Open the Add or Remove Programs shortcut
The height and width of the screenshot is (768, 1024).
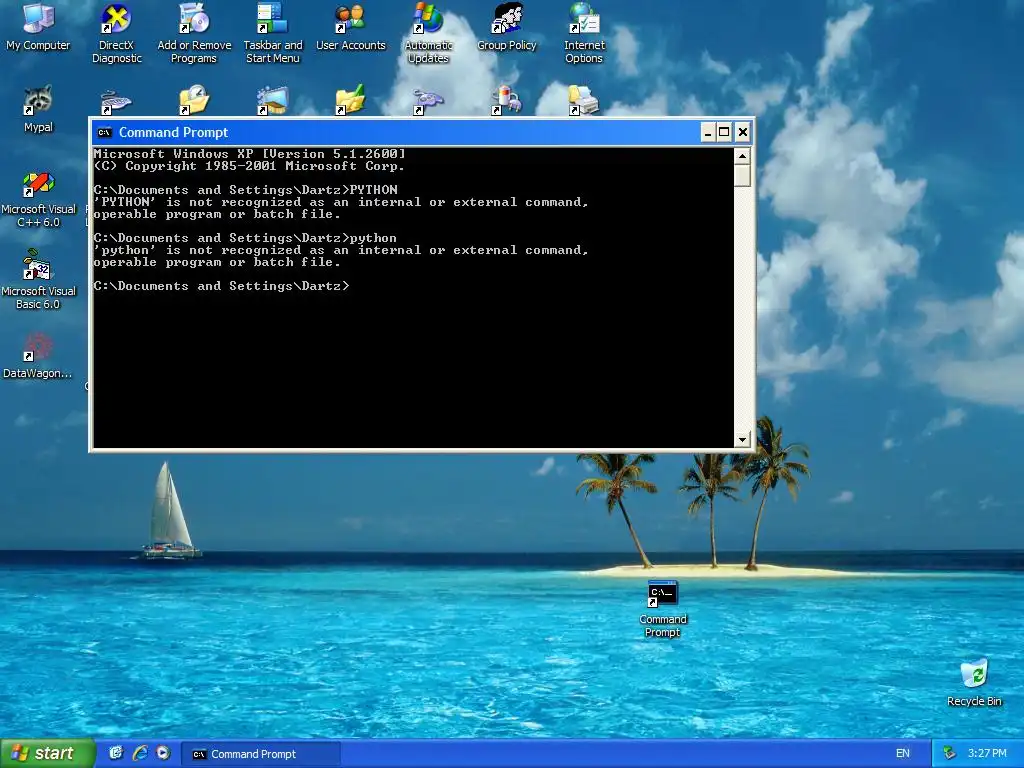pyautogui.click(x=194, y=33)
